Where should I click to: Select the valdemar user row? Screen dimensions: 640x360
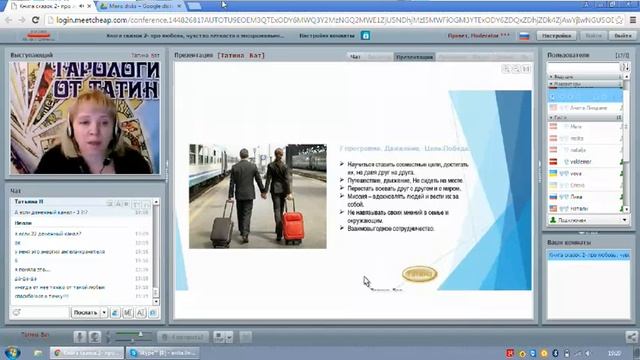point(585,162)
